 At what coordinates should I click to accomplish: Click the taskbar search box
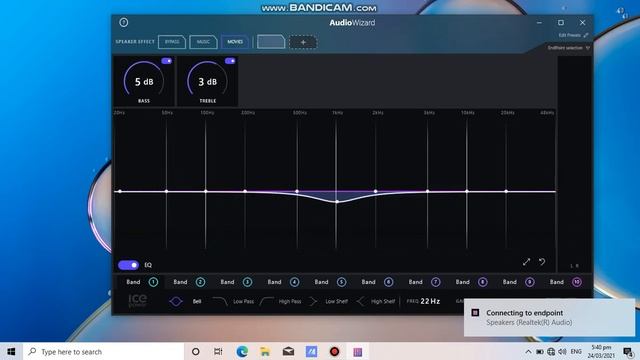pos(103,351)
